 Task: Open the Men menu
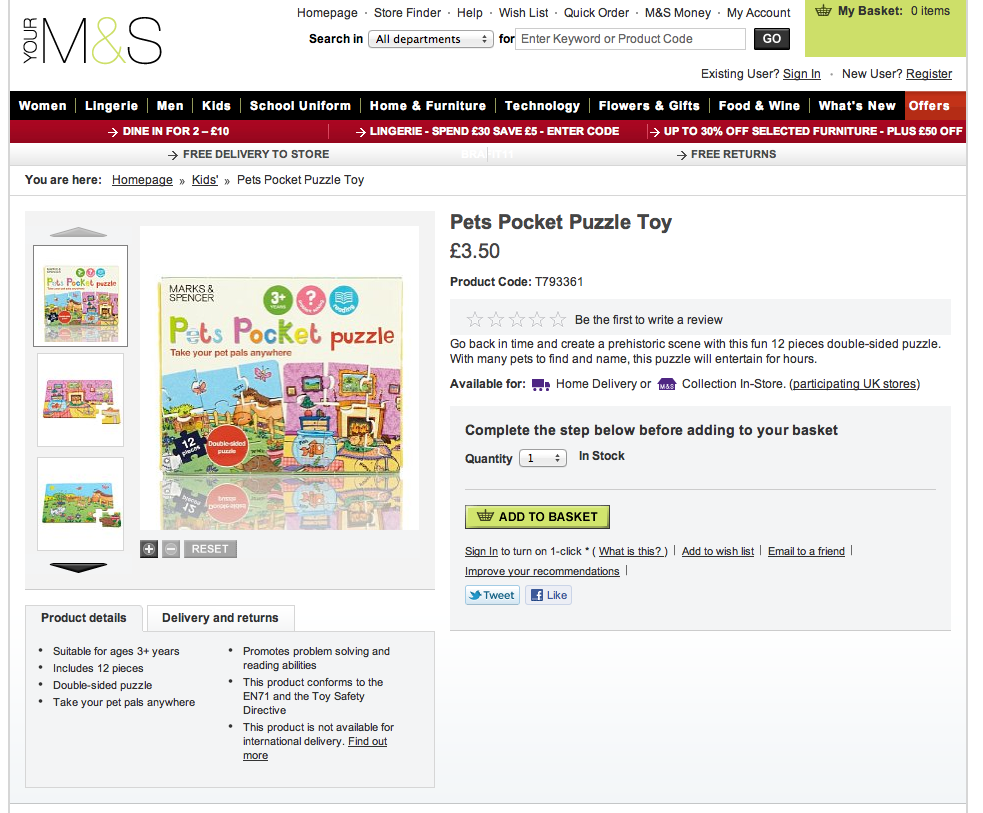tap(170, 106)
